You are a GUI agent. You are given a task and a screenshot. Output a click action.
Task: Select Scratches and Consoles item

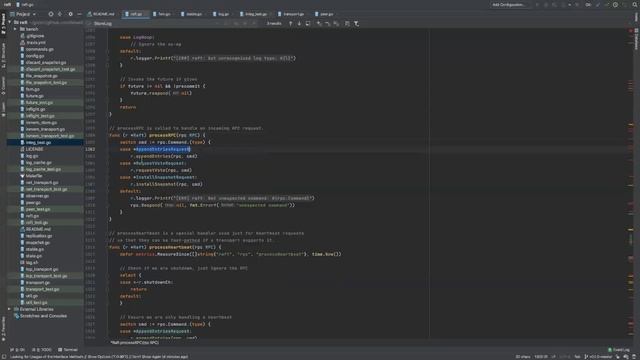[40, 316]
